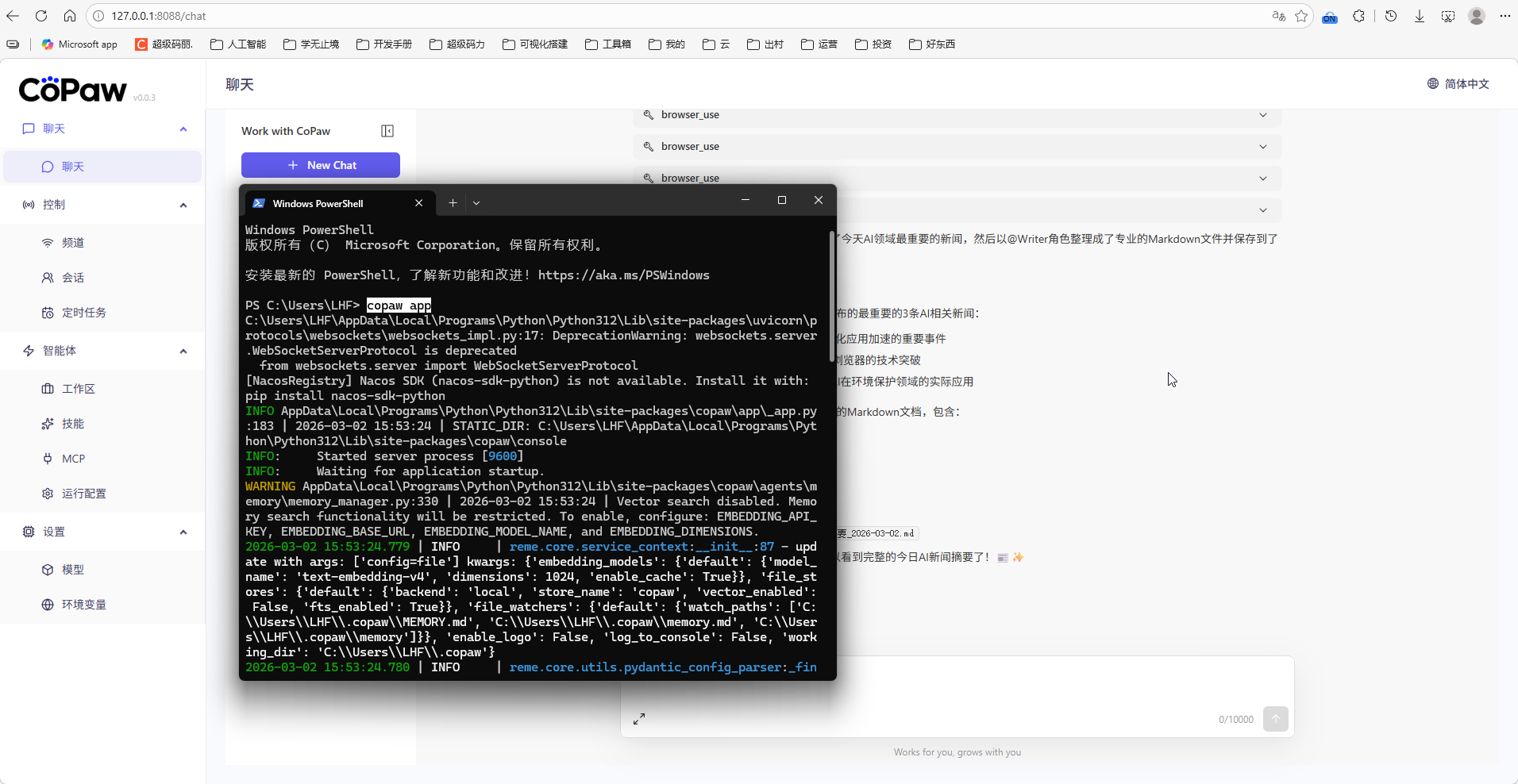Click the CoPaw logo
Viewport: 1518px width, 784px height.
pyautogui.click(x=72, y=90)
